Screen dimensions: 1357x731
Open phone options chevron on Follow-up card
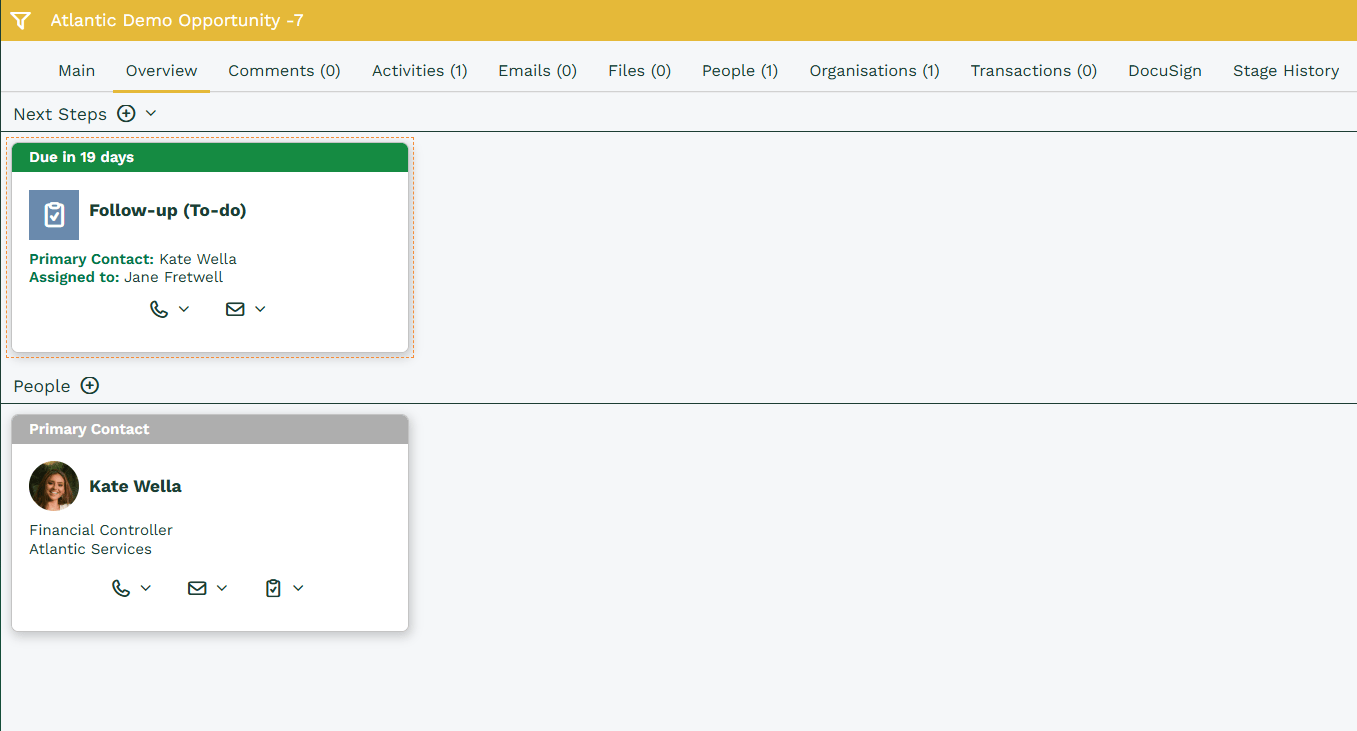click(x=184, y=309)
